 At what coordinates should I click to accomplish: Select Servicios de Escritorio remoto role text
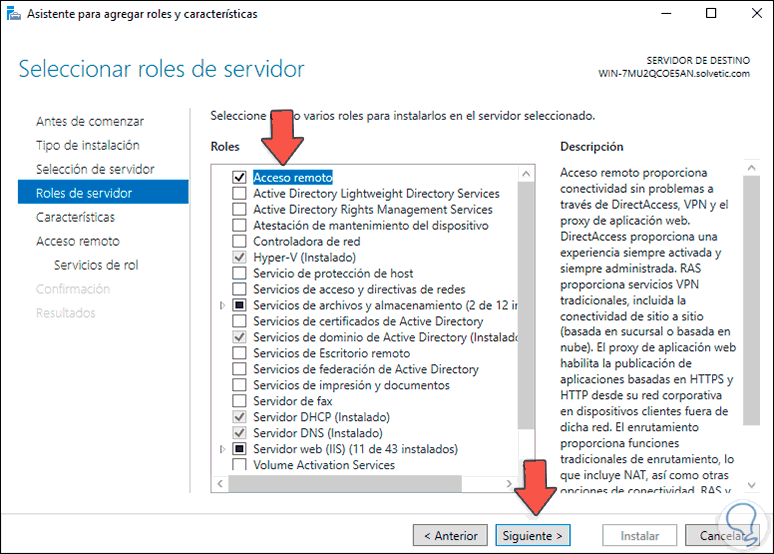[331, 353]
